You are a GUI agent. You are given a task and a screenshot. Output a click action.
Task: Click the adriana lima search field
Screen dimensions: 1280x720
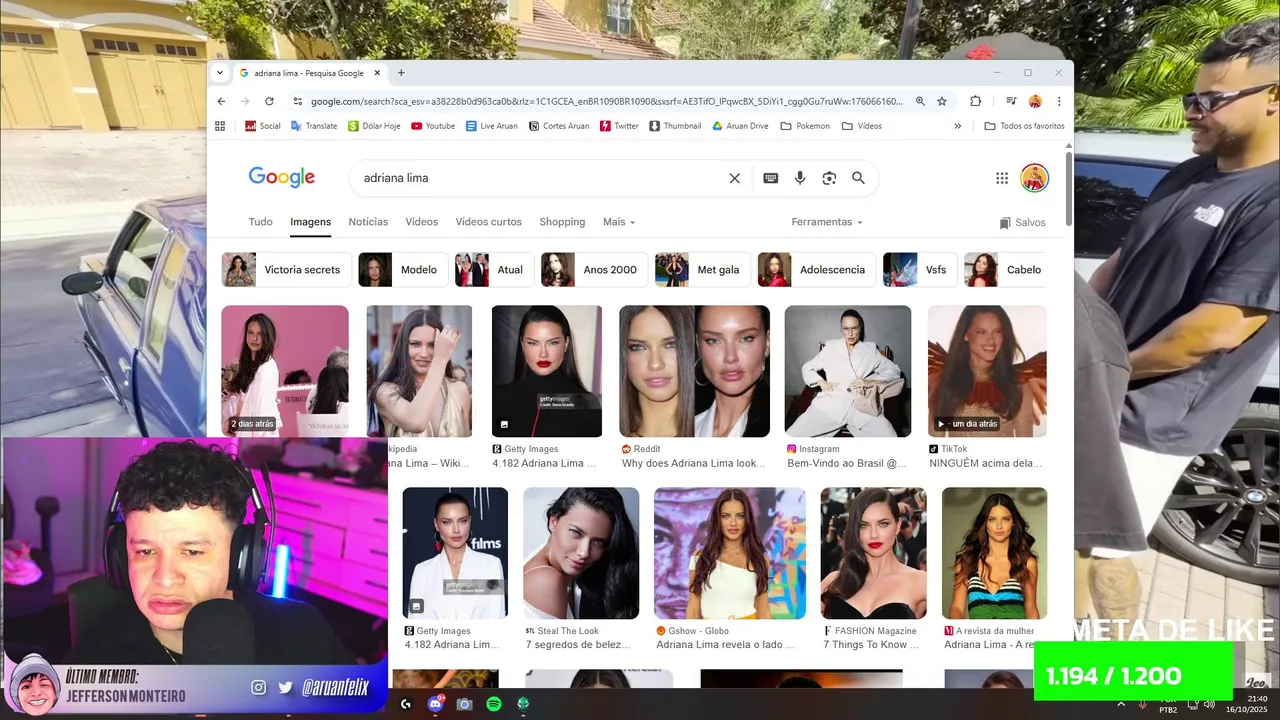click(x=540, y=178)
